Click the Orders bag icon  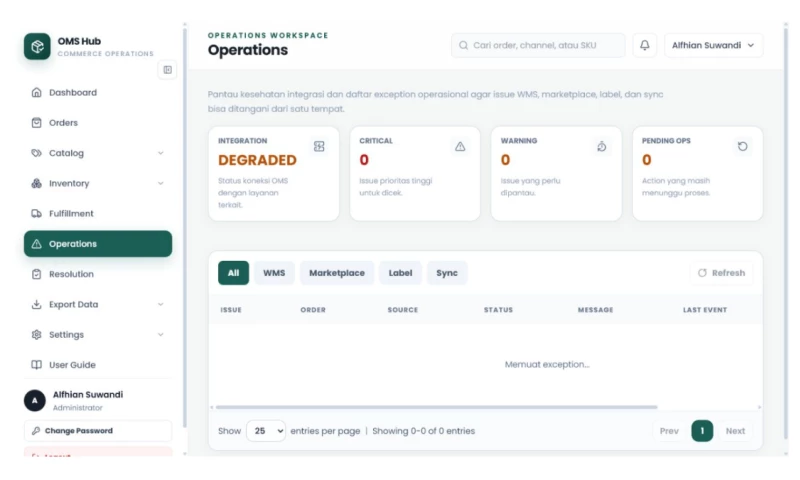click(36, 122)
